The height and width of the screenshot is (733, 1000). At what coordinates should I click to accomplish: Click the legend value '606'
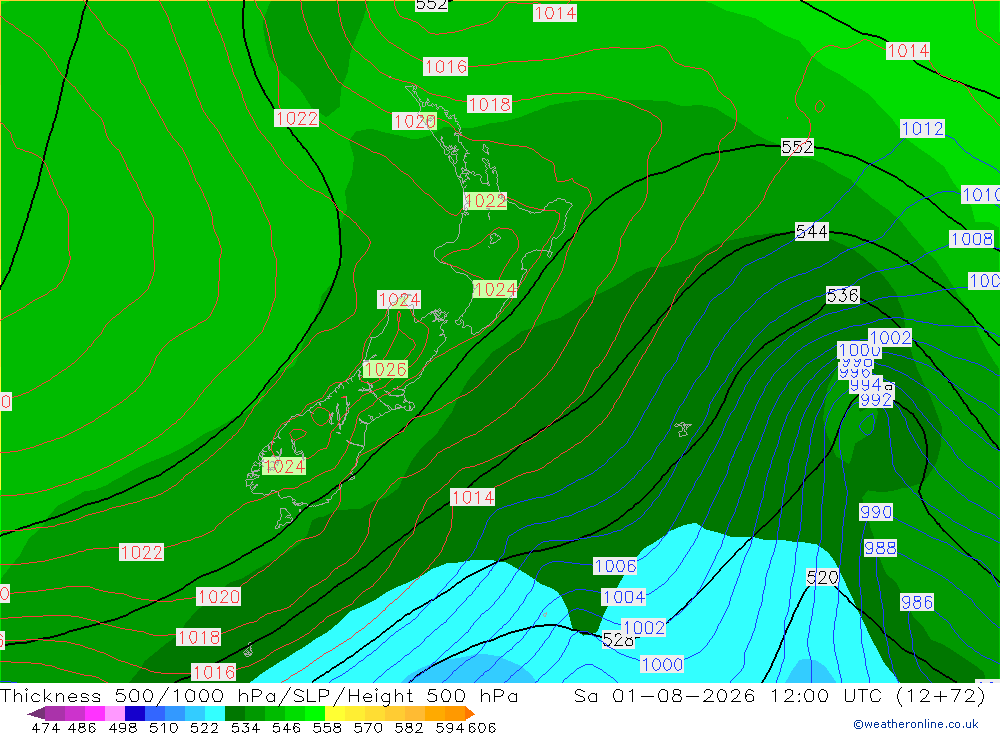point(482,728)
